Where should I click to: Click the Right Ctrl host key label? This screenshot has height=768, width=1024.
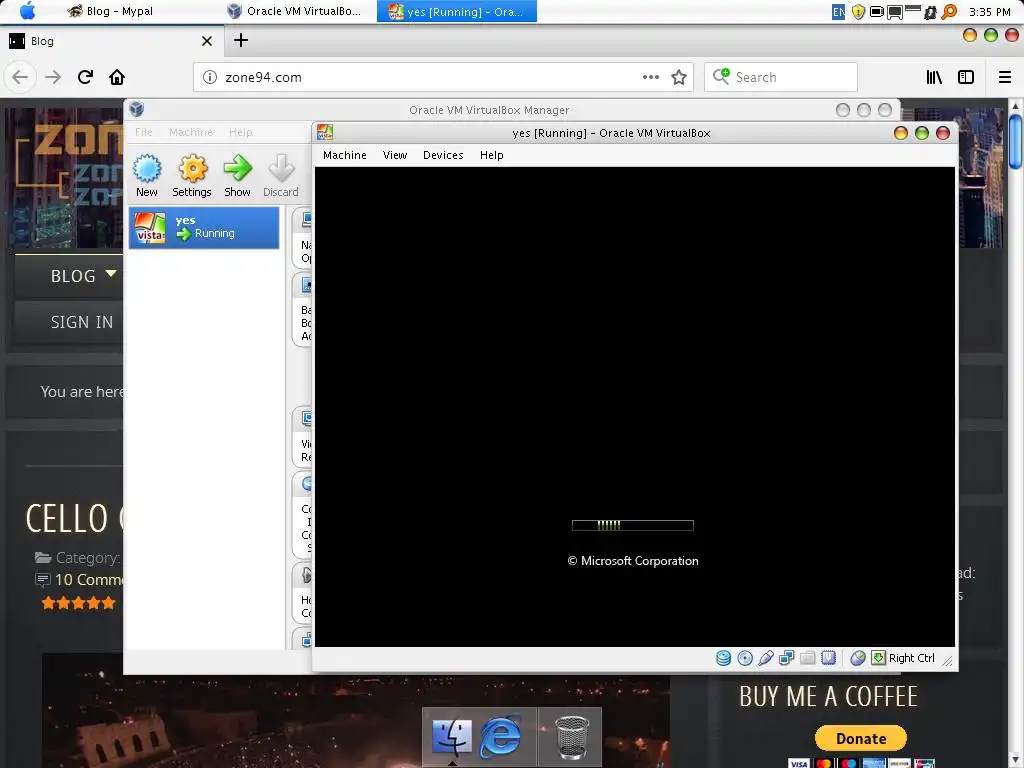click(912, 658)
